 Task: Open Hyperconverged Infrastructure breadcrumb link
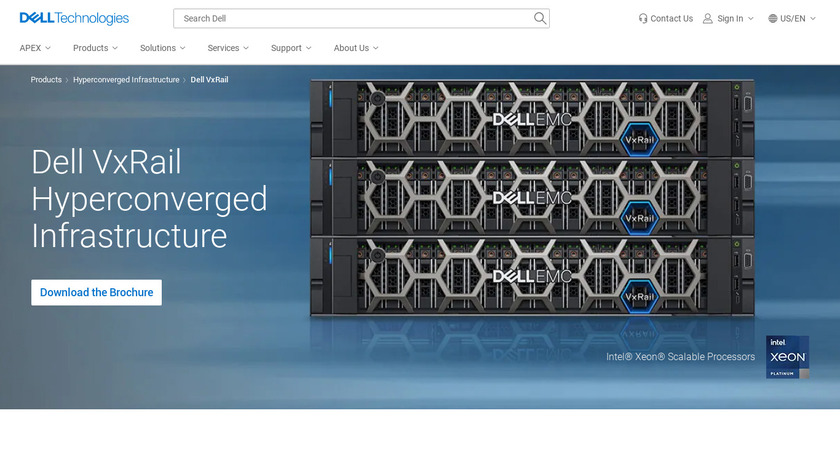tap(126, 79)
